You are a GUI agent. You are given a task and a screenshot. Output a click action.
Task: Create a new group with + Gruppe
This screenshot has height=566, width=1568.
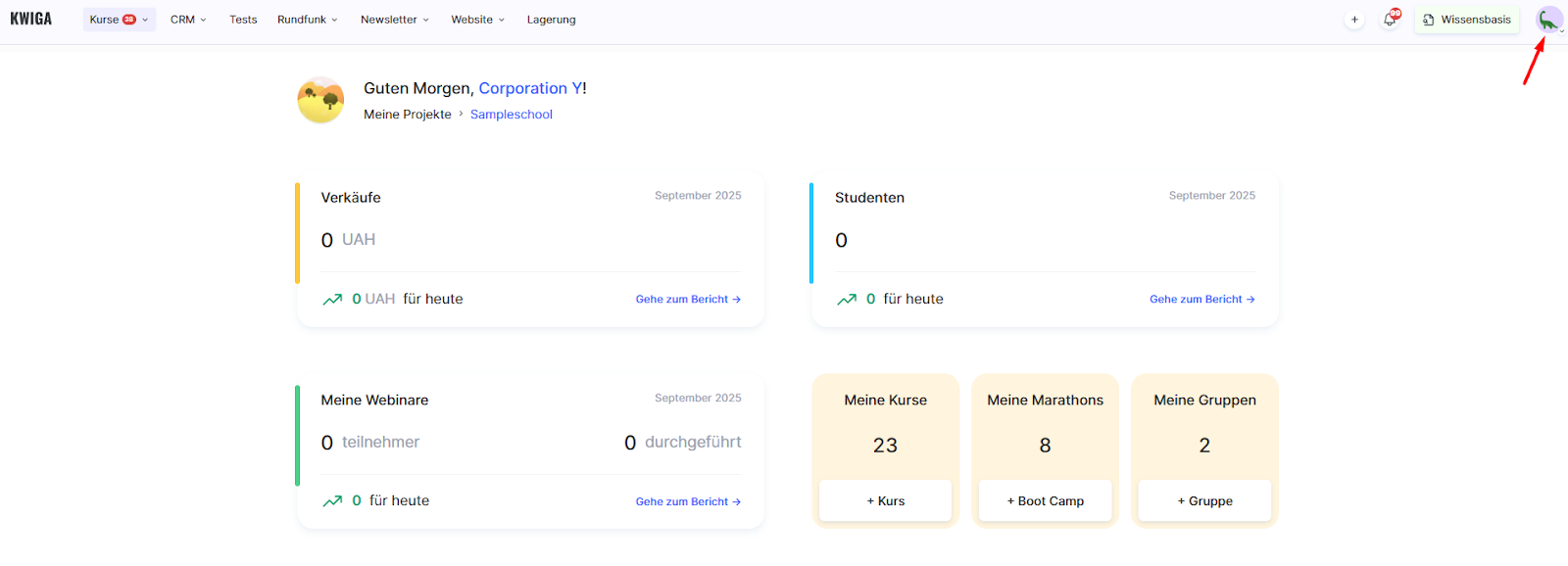[1204, 501]
